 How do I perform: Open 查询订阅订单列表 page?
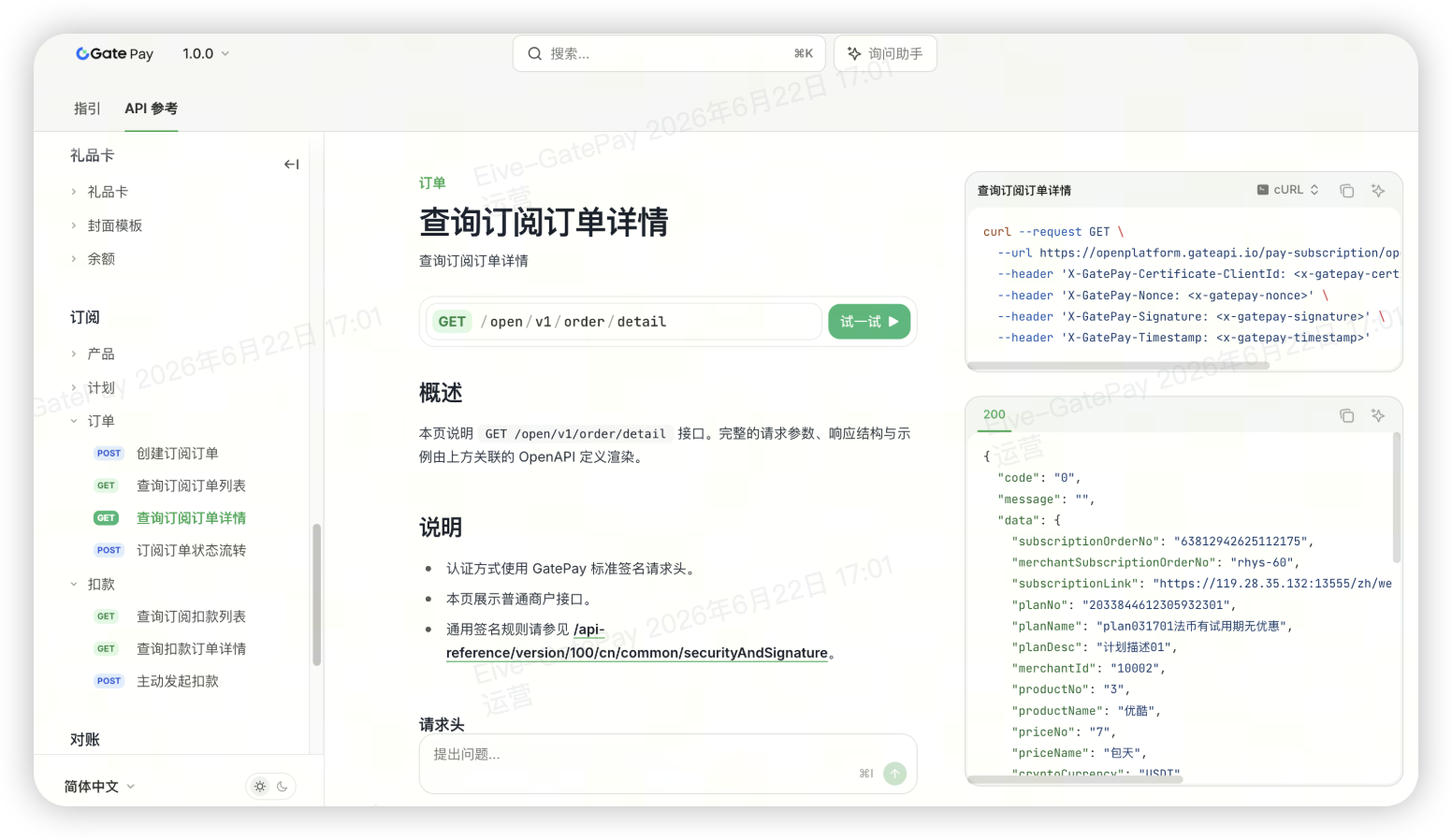click(x=191, y=485)
